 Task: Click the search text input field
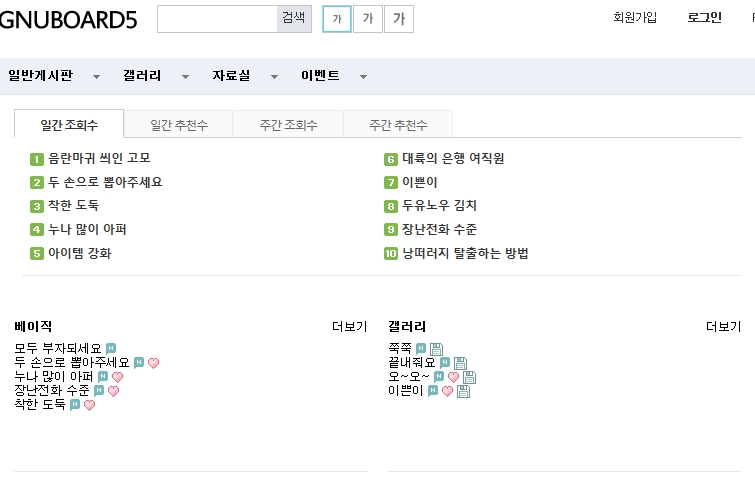point(217,18)
